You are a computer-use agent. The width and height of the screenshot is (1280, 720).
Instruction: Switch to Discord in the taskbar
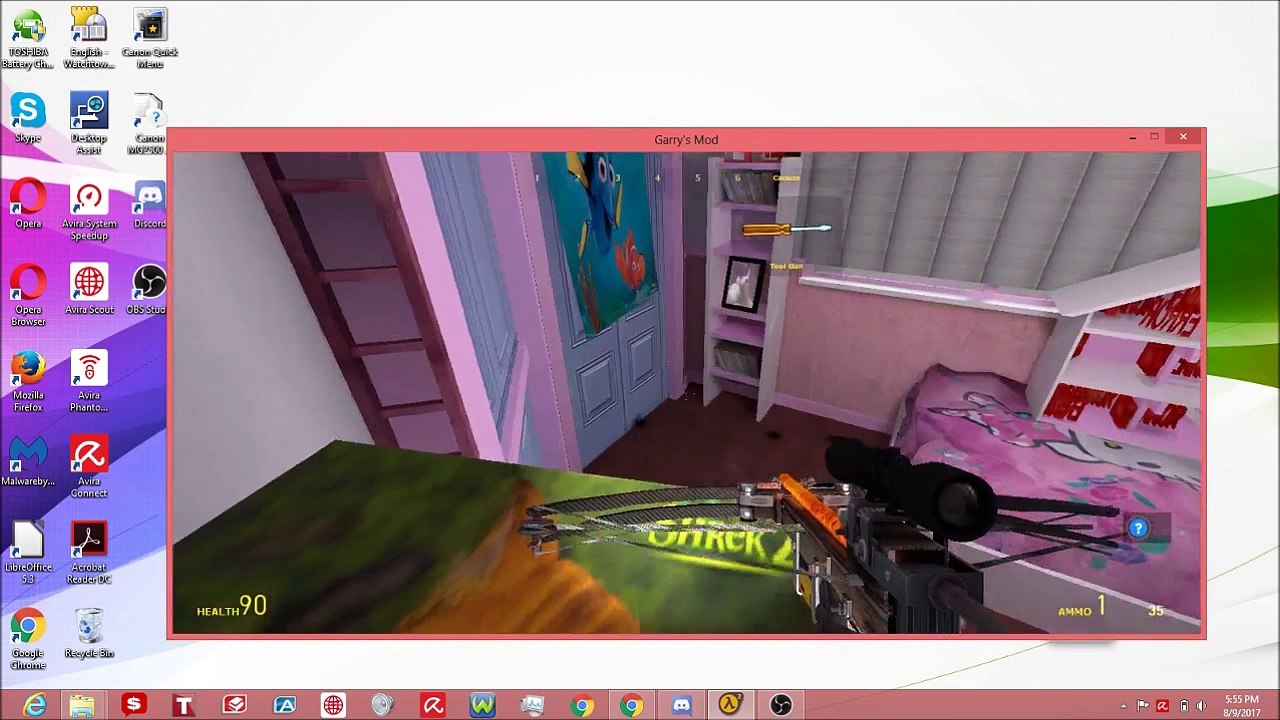tap(681, 705)
